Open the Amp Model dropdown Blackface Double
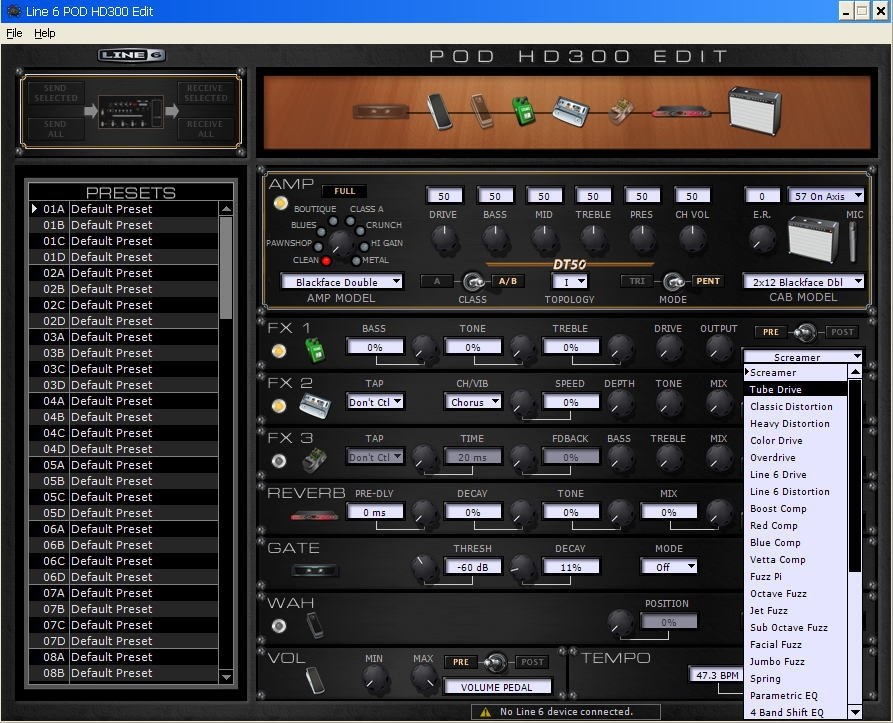 point(341,282)
